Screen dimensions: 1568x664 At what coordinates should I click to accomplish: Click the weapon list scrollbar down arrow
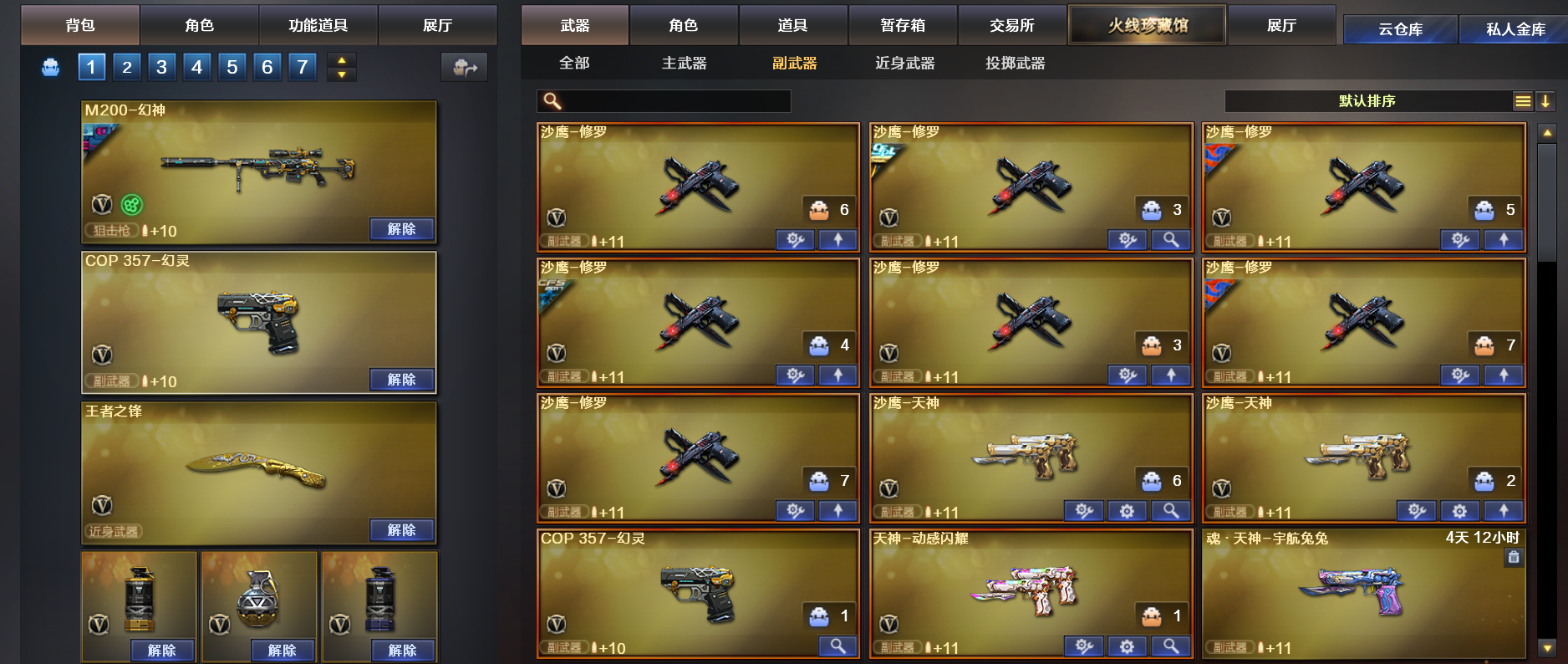(x=1547, y=647)
